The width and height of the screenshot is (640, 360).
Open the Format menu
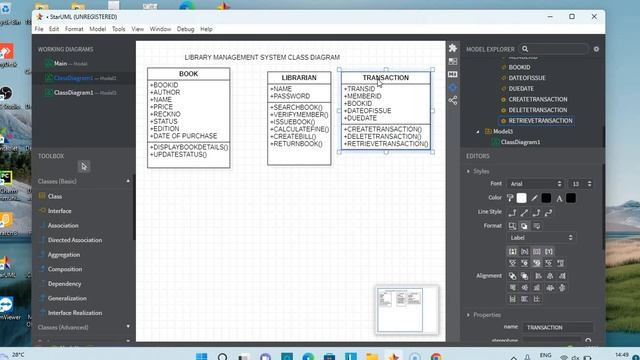pos(74,29)
